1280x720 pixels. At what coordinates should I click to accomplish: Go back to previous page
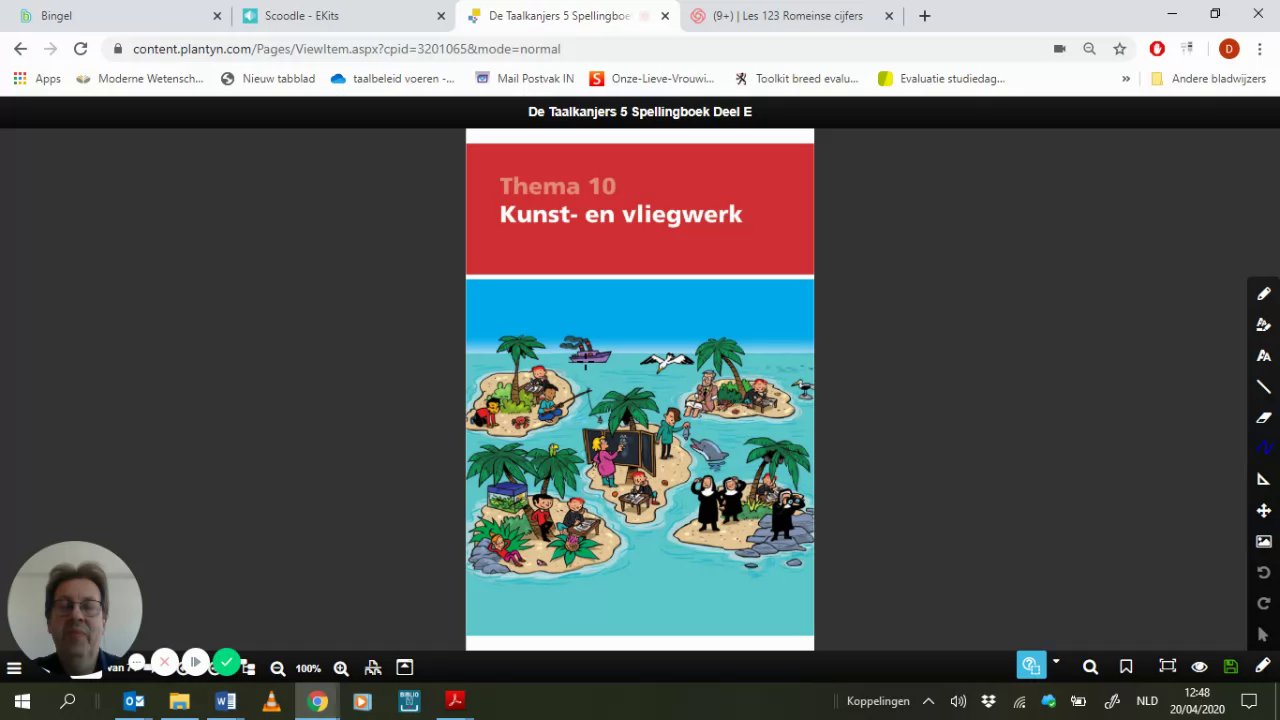tap(20, 48)
